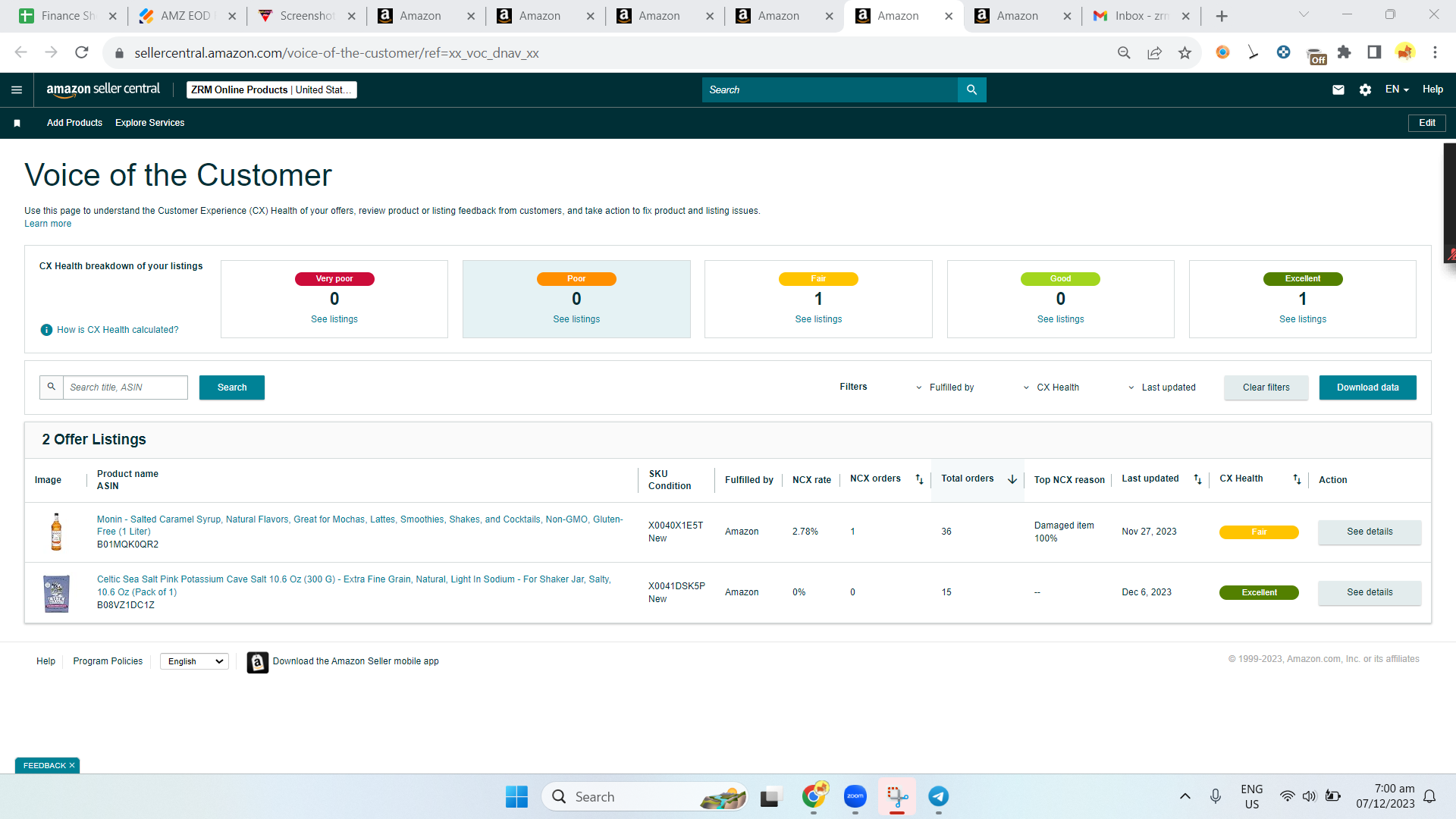Click See listings under Excellent
This screenshot has height=819, width=1456.
click(x=1303, y=319)
